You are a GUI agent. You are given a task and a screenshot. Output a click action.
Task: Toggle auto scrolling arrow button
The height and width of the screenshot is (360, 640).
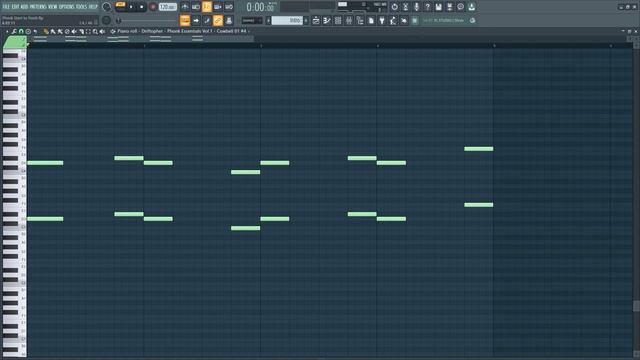[x=196, y=20]
